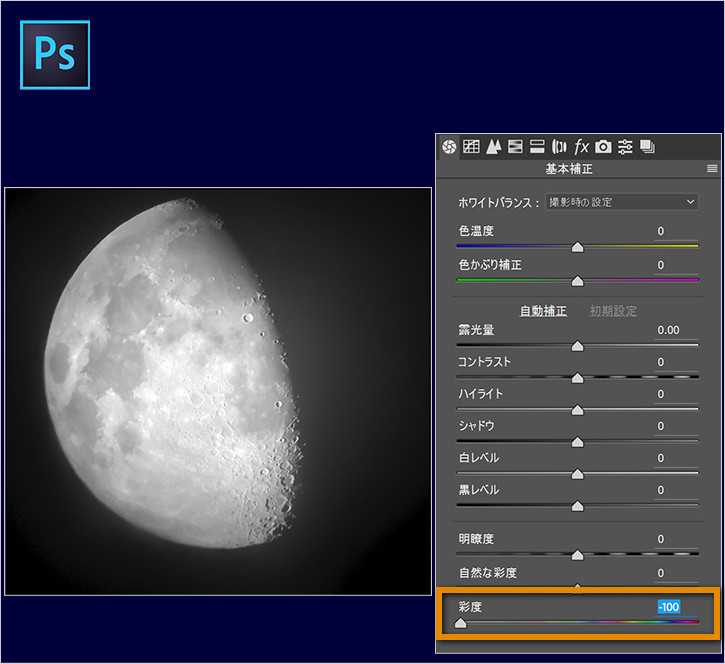Click the 色温度 label
This screenshot has width=725, height=664.
pos(476,231)
